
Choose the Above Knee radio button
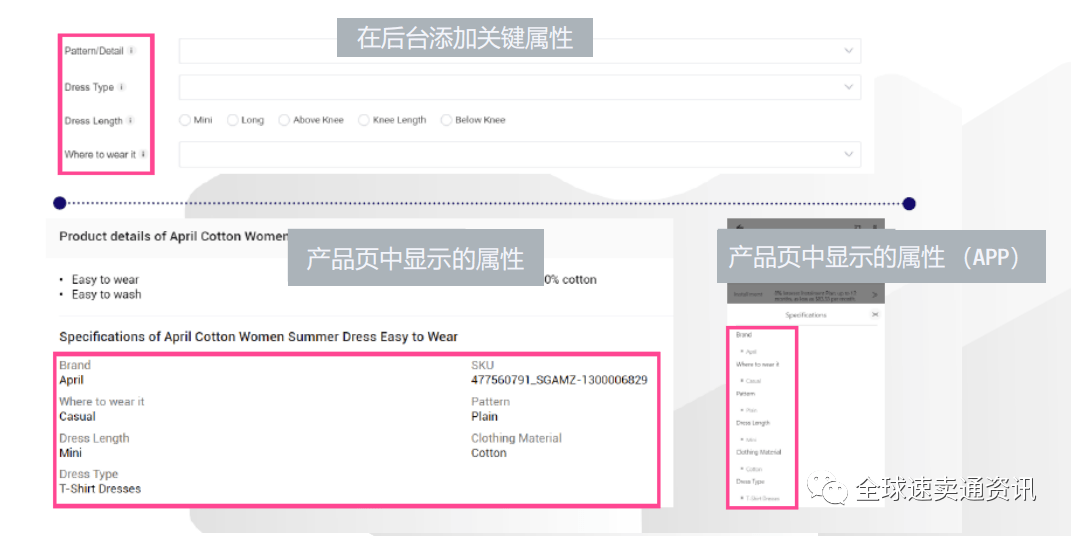click(284, 120)
